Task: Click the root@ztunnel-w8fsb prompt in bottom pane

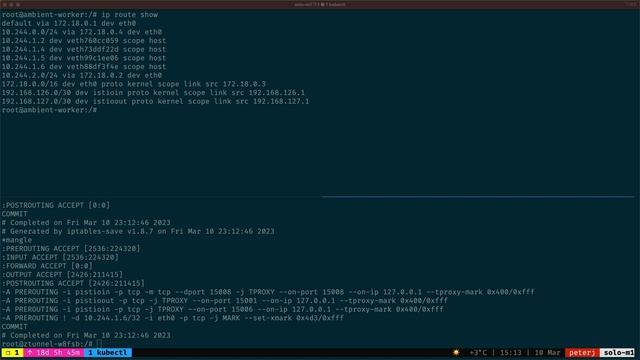Action: click(47, 344)
